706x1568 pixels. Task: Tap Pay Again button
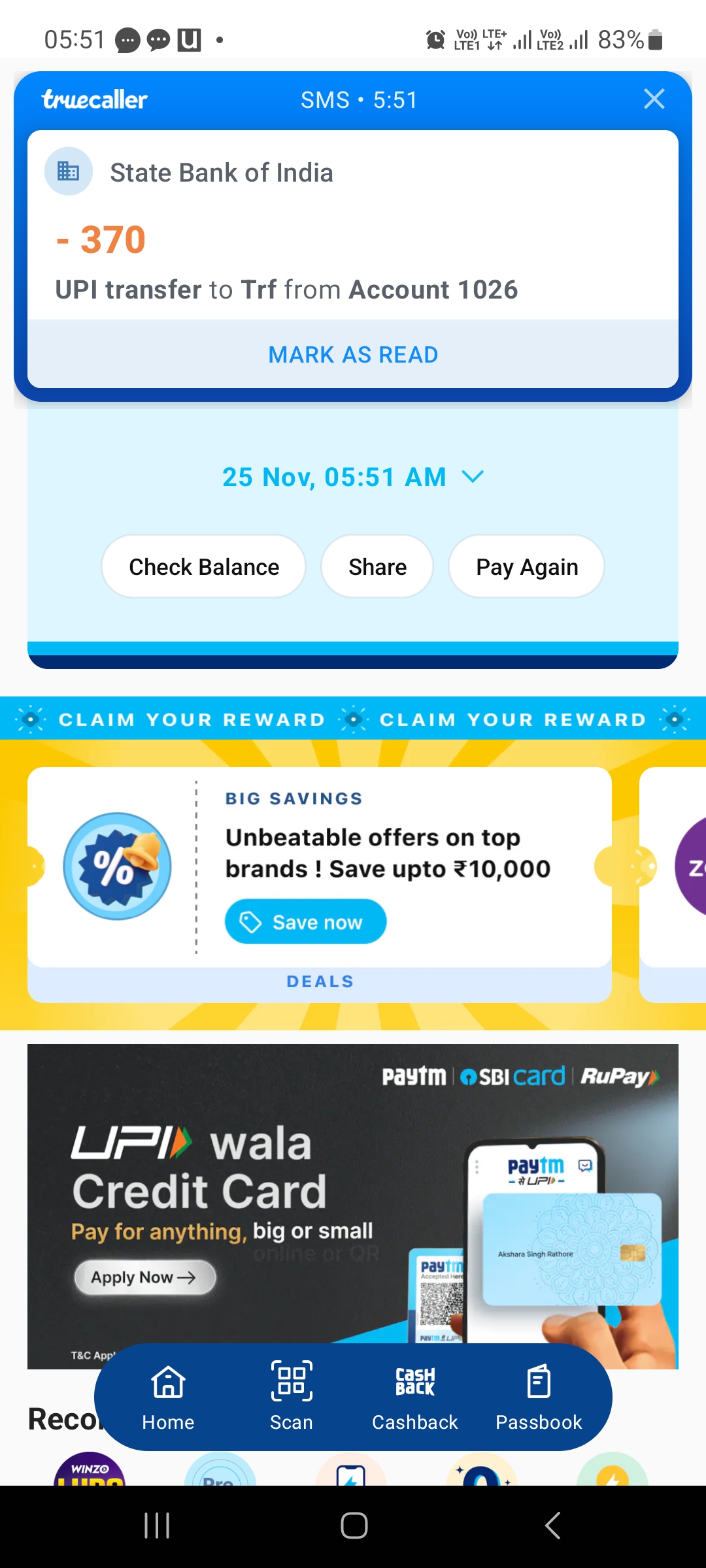[x=527, y=566]
